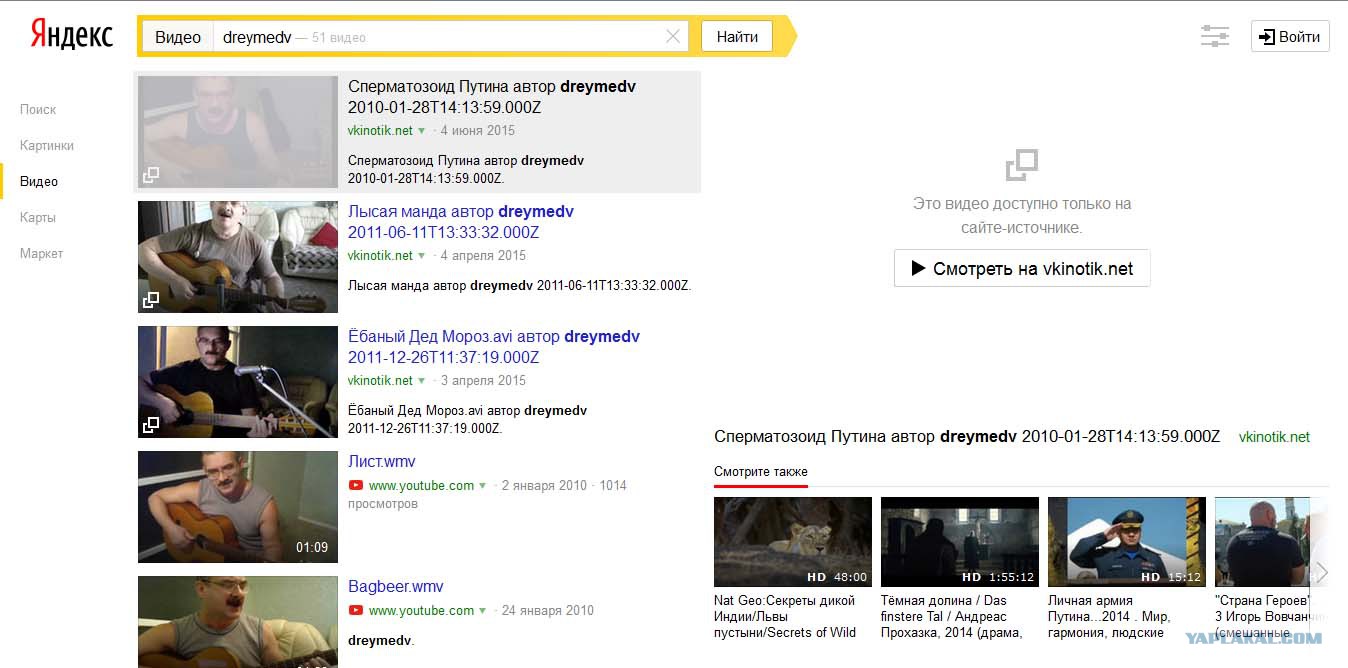The height and width of the screenshot is (668, 1348).
Task: Show next related videos with the right arrow
Action: pos(1321,572)
